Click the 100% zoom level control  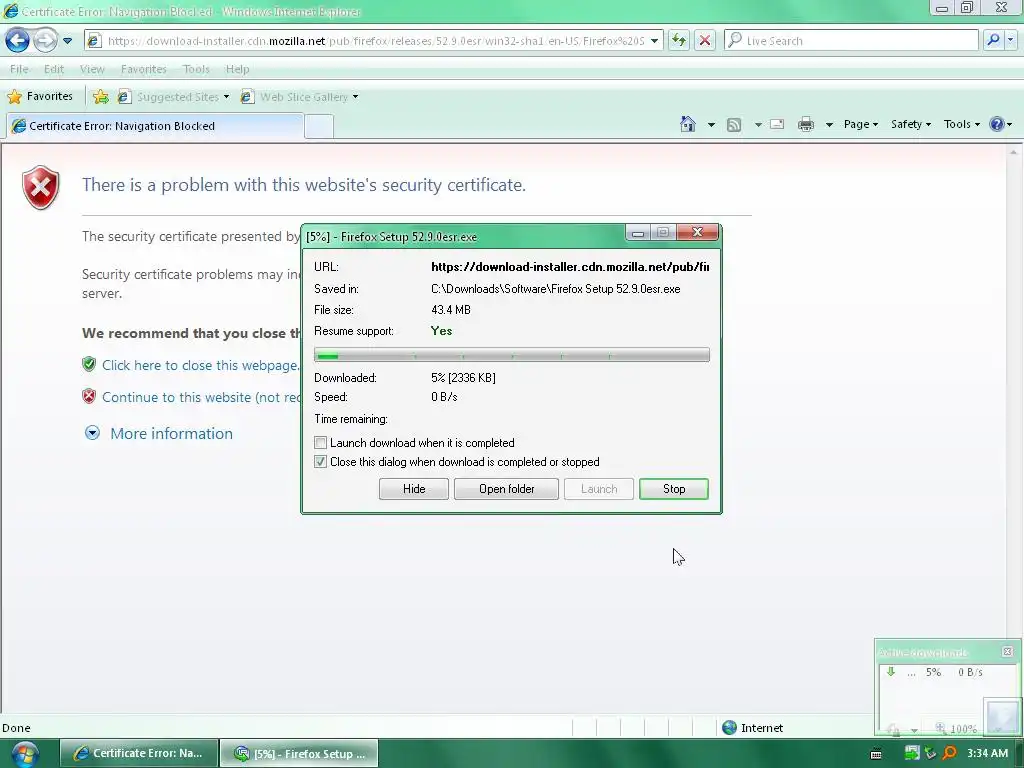click(x=956, y=728)
